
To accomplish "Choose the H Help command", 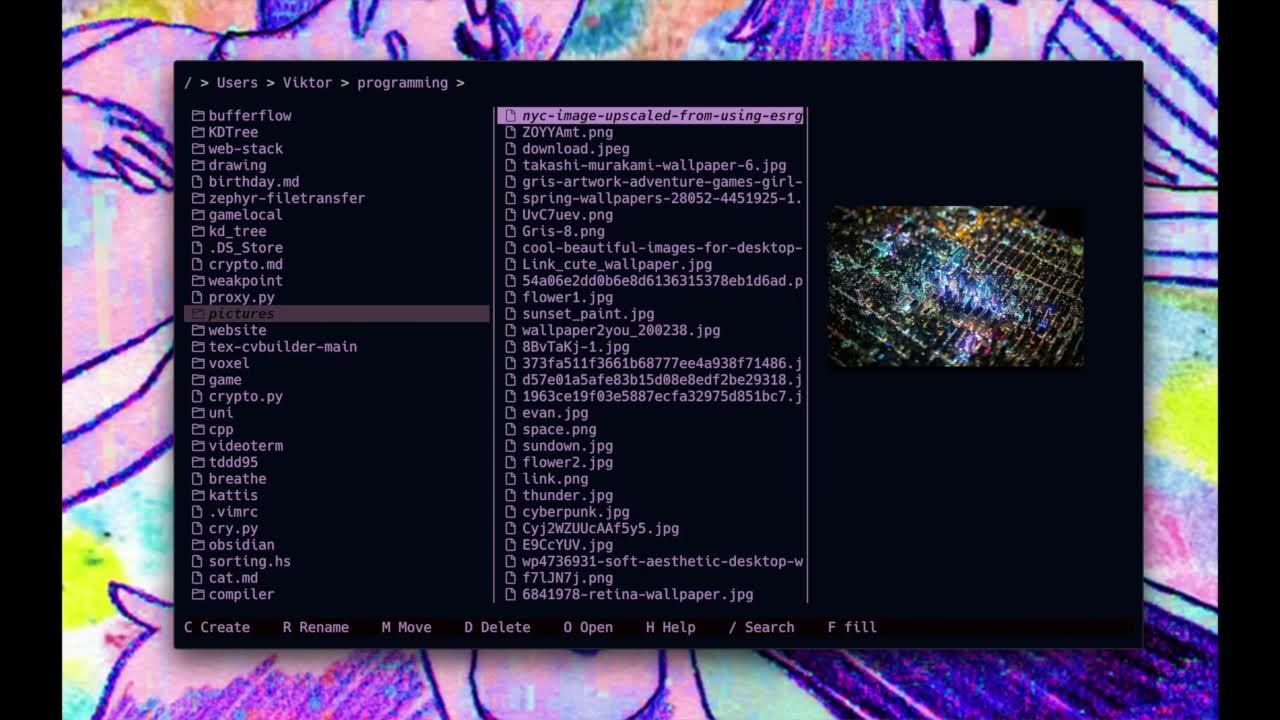I will [x=670, y=627].
